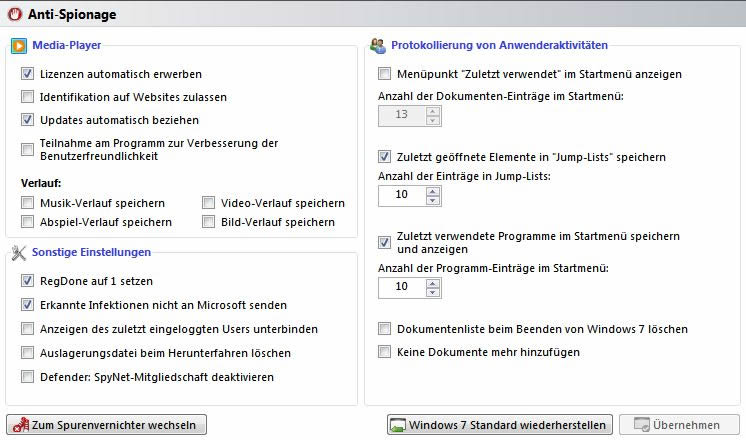The width and height of the screenshot is (746, 440).
Task: Check Keine Dokumente mehr hinzufügen
Action: pos(384,352)
